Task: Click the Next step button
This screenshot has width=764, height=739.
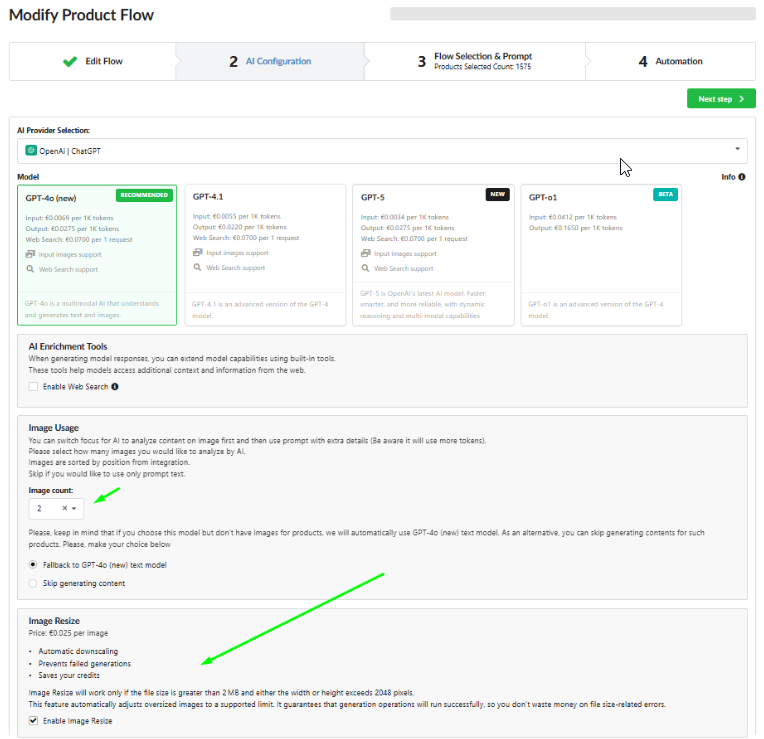Action: pyautogui.click(x=721, y=98)
